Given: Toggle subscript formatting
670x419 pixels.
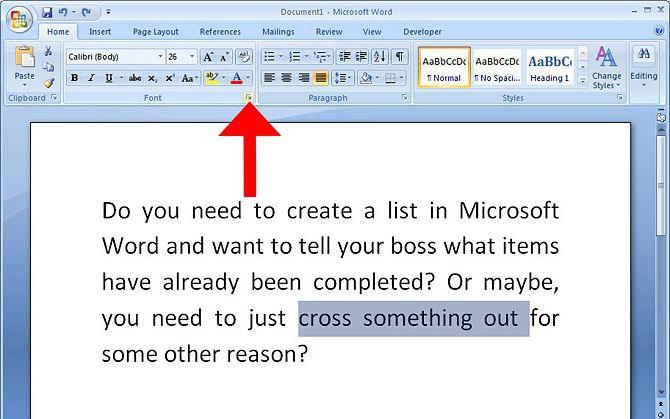Looking at the screenshot, I should (152, 78).
